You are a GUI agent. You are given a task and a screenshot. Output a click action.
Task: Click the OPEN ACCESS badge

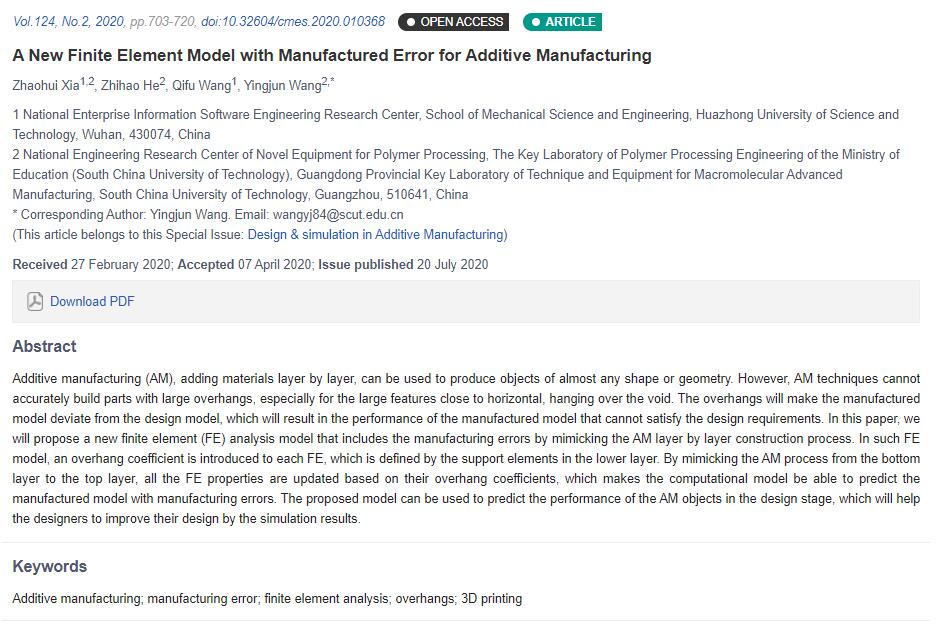[454, 22]
